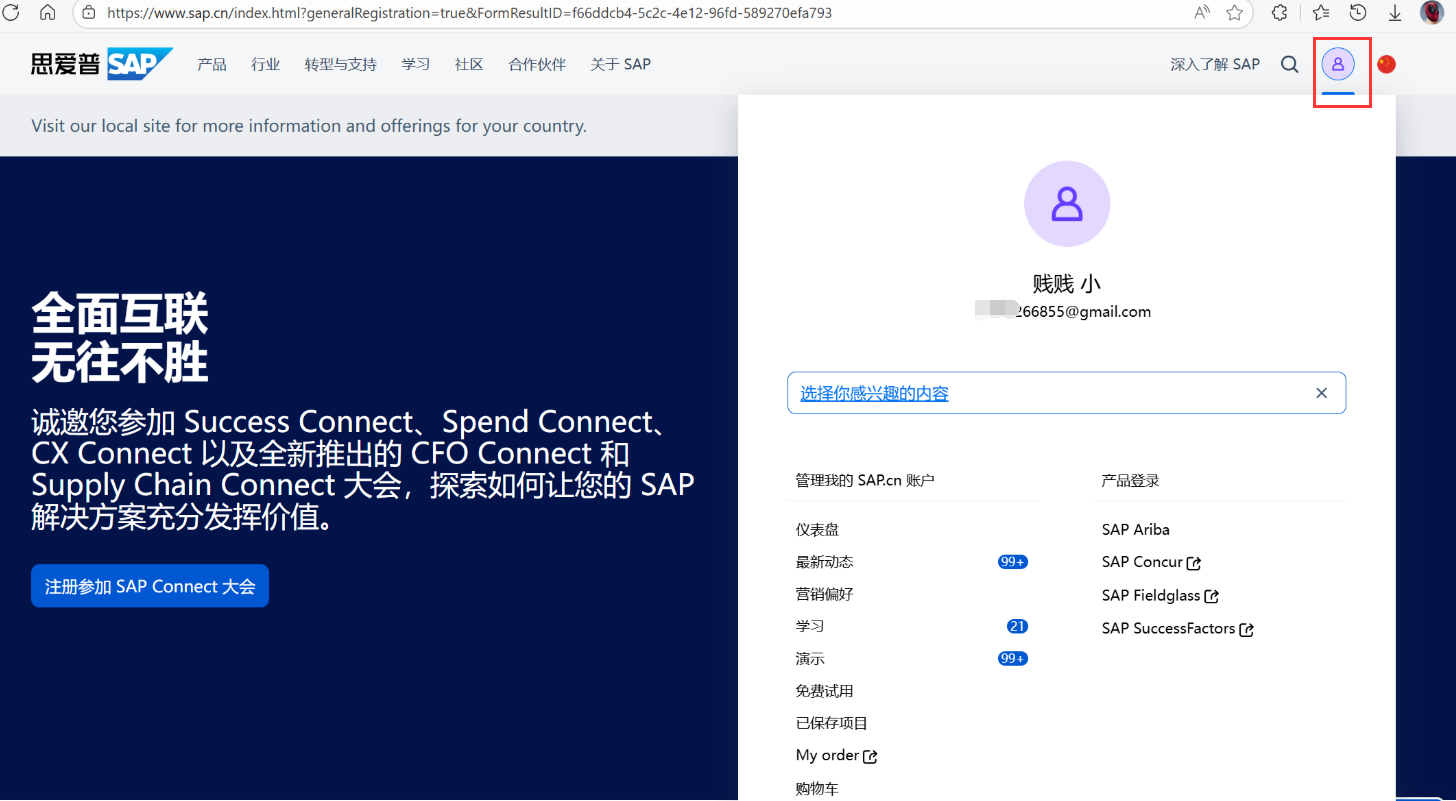The image size is (1456, 801).
Task: Open 营销偏好 in account menu
Action: (x=825, y=594)
